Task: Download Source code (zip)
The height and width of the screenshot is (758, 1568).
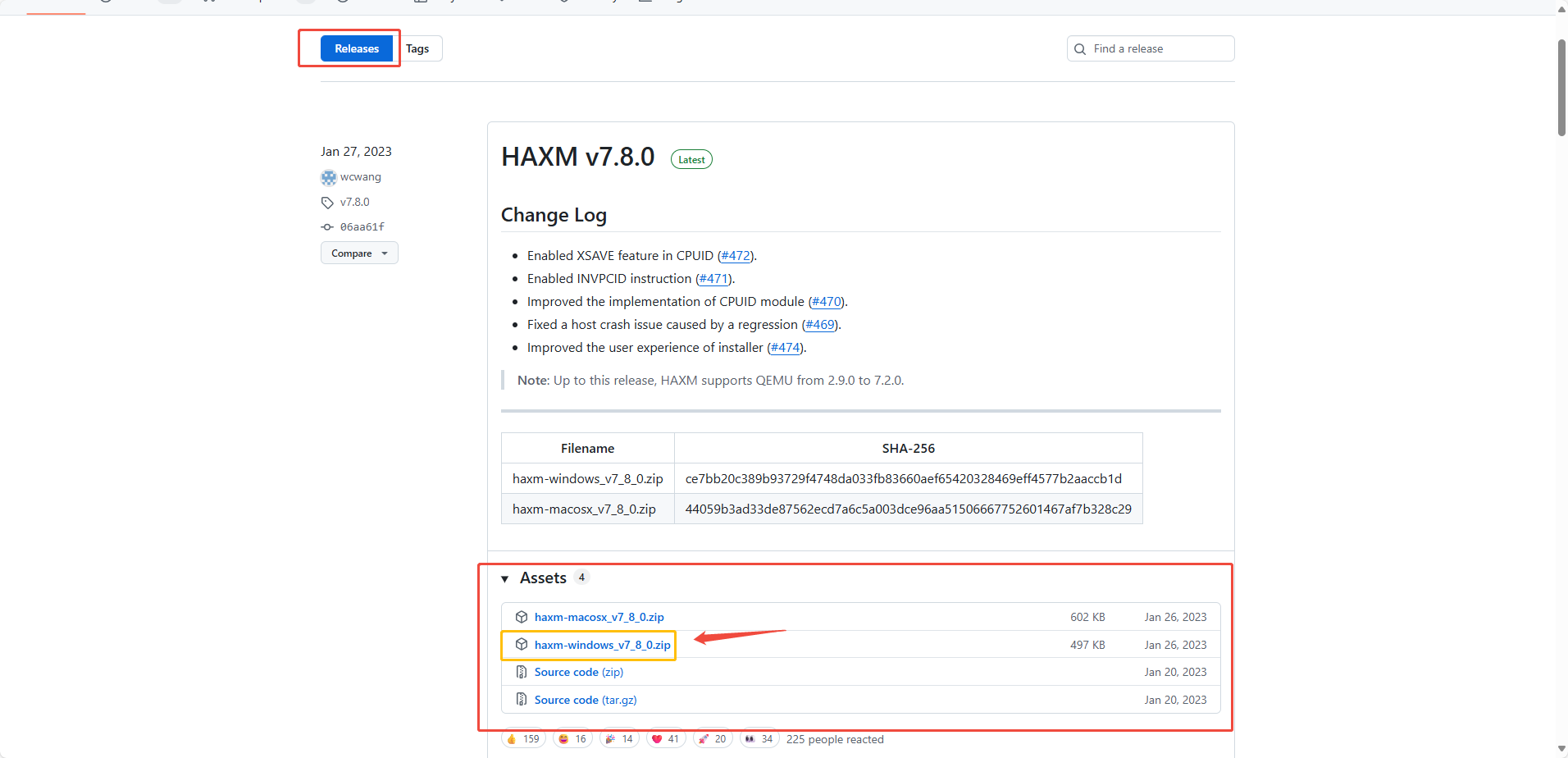Action: pyautogui.click(x=579, y=672)
